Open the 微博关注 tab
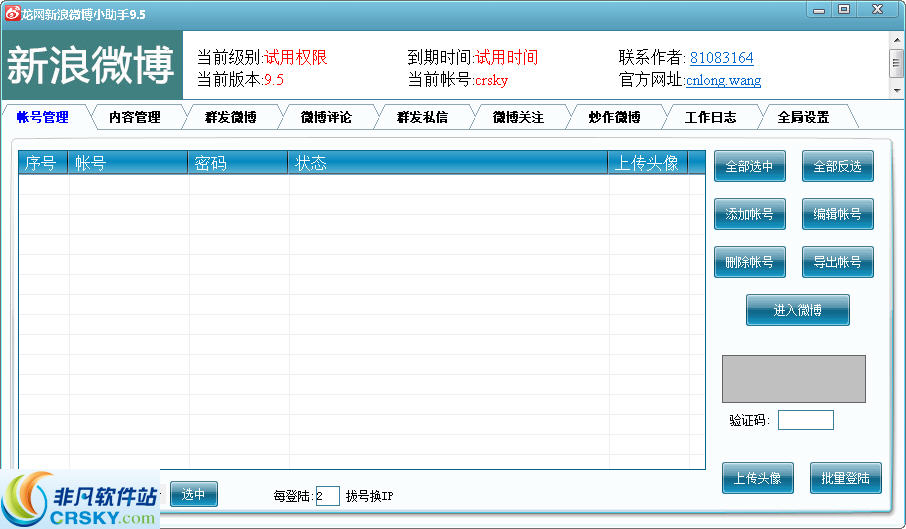This screenshot has width=906, height=529. 518,117
